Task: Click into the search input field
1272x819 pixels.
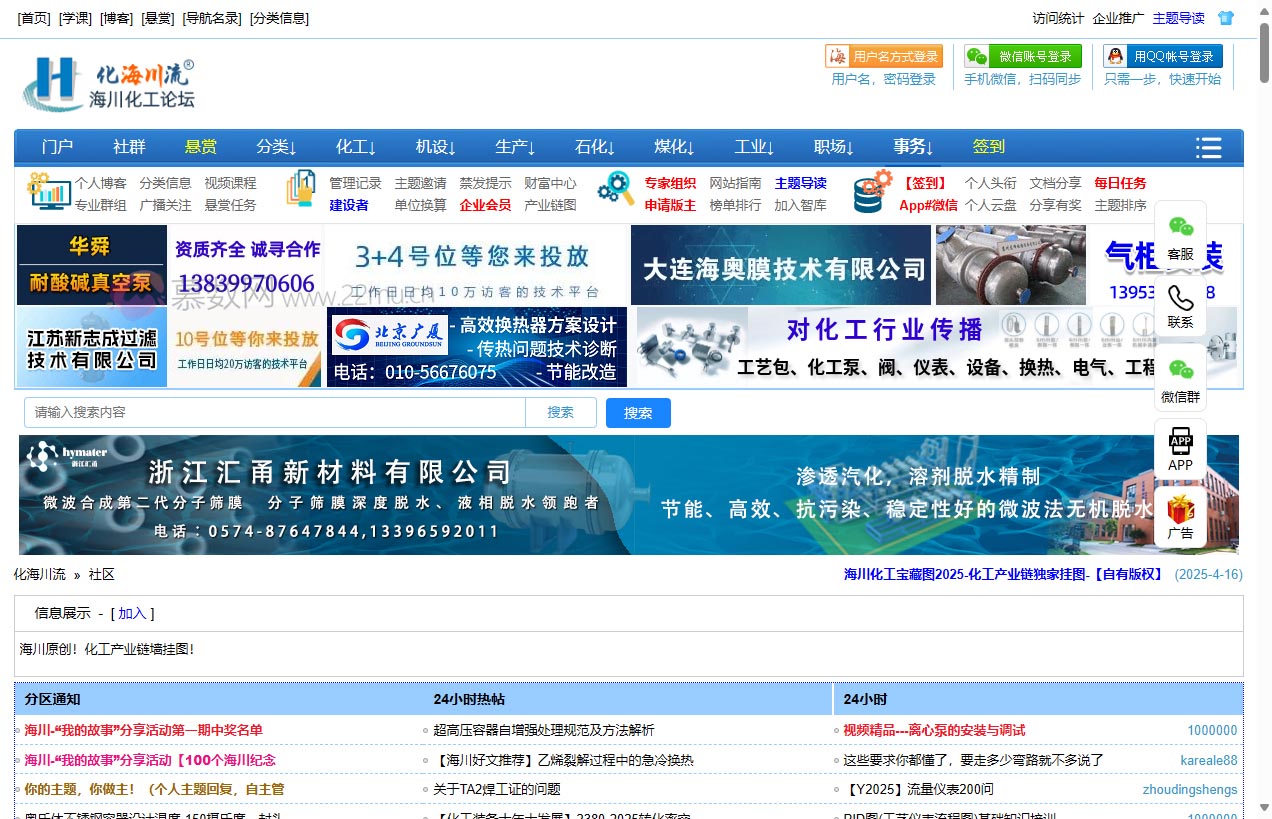Action: click(275, 412)
